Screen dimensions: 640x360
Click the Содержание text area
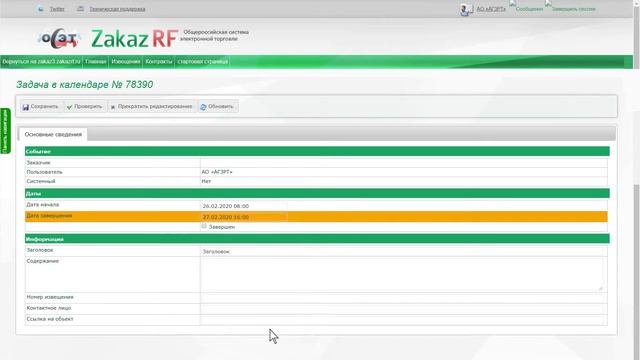pos(402,274)
